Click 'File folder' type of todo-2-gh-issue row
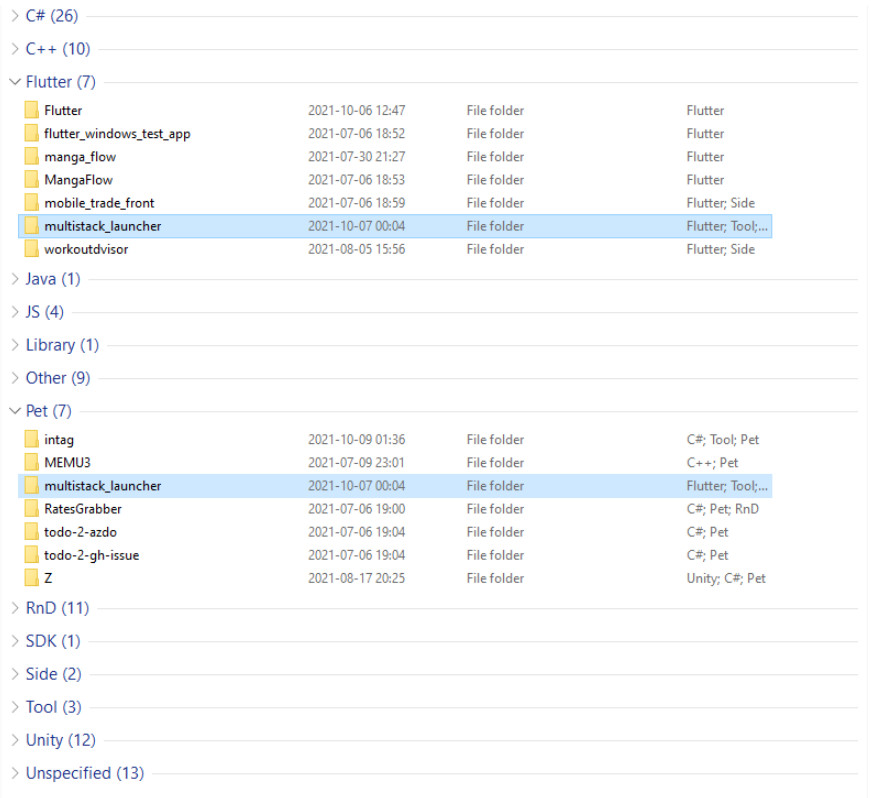The image size is (871, 798). 495,556
